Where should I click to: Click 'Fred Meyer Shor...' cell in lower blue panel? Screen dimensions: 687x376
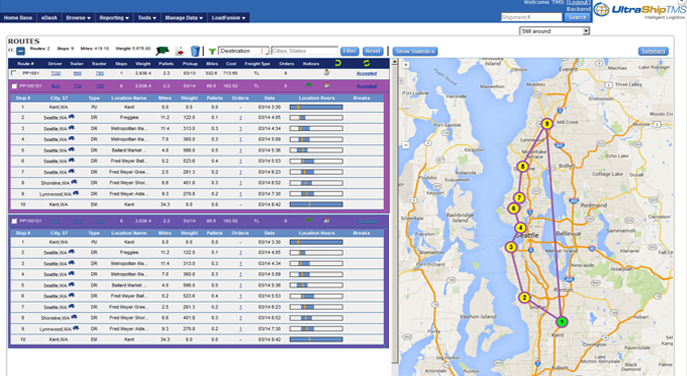click(129, 318)
